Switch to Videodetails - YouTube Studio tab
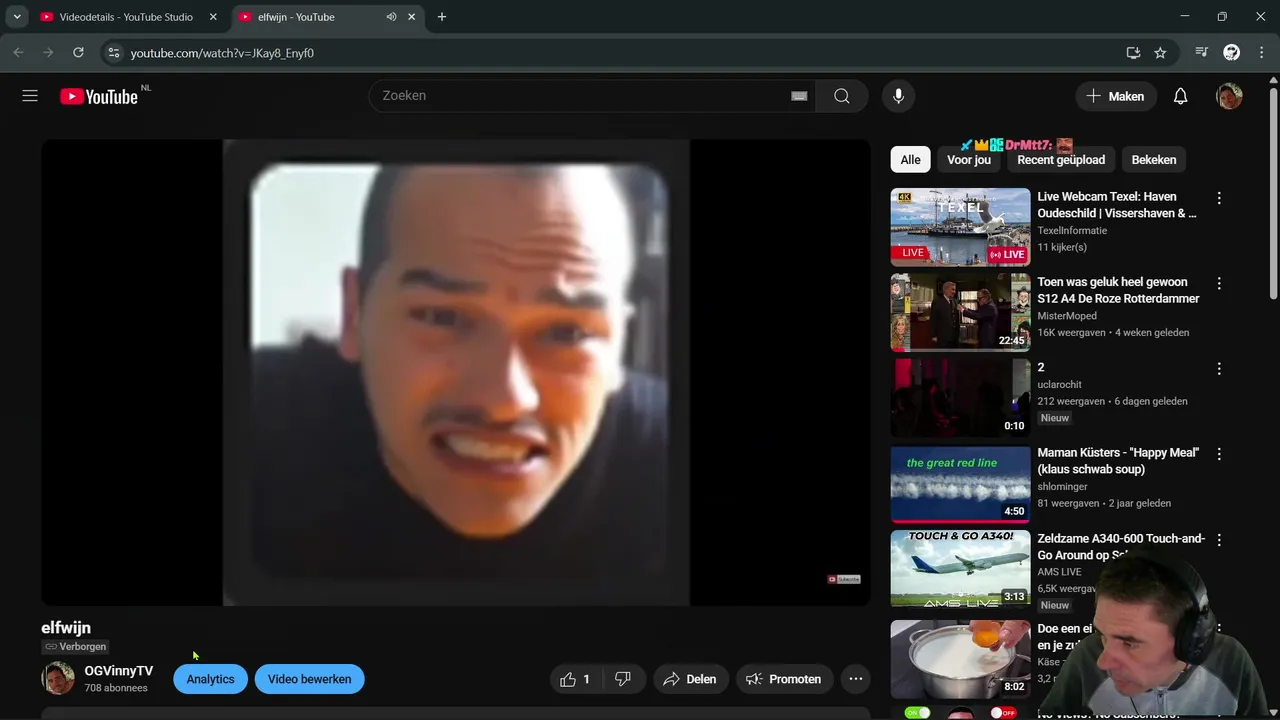Screen dimensions: 1280x720 [x=126, y=17]
